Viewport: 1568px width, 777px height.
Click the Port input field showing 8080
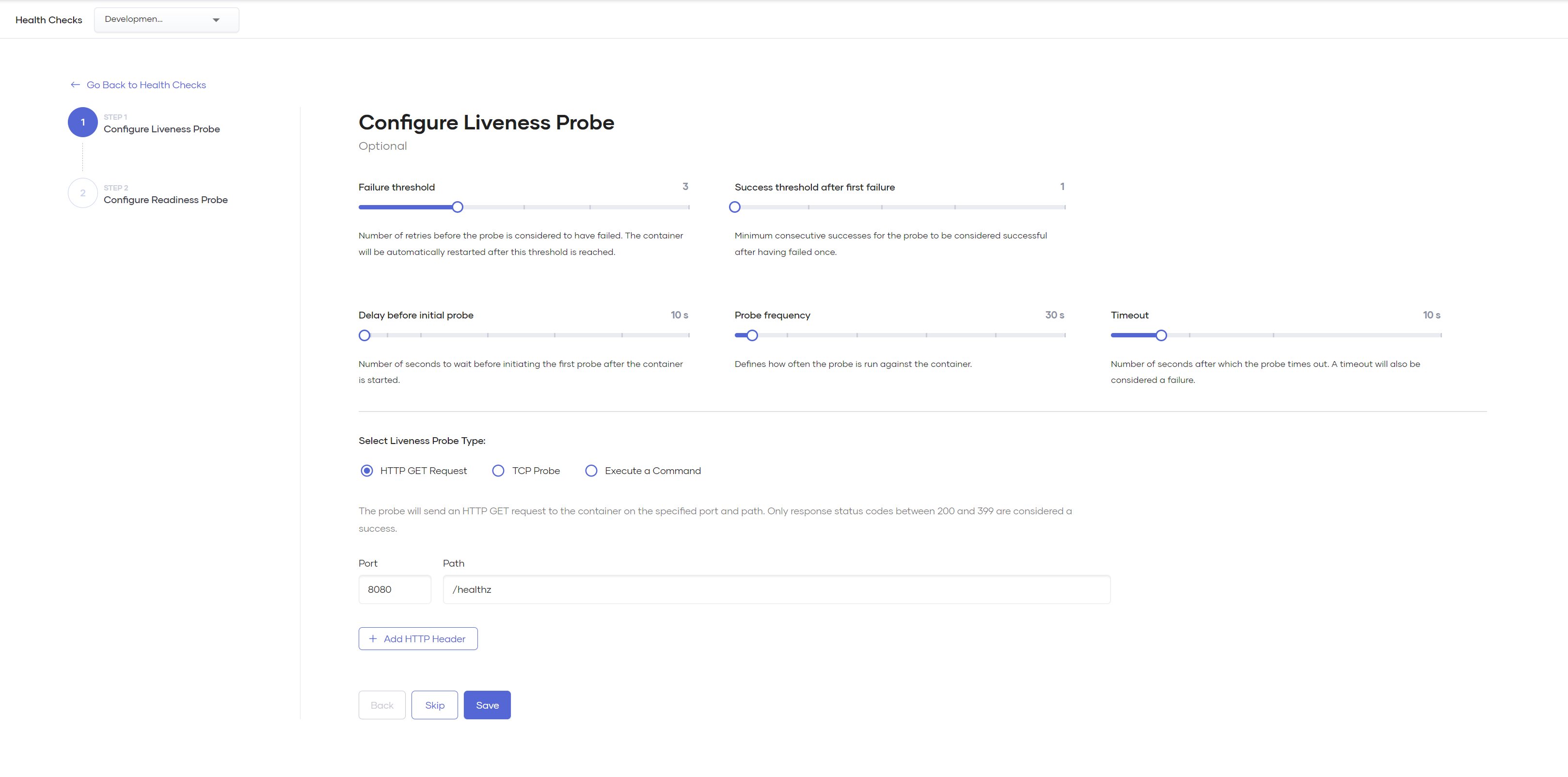click(395, 589)
